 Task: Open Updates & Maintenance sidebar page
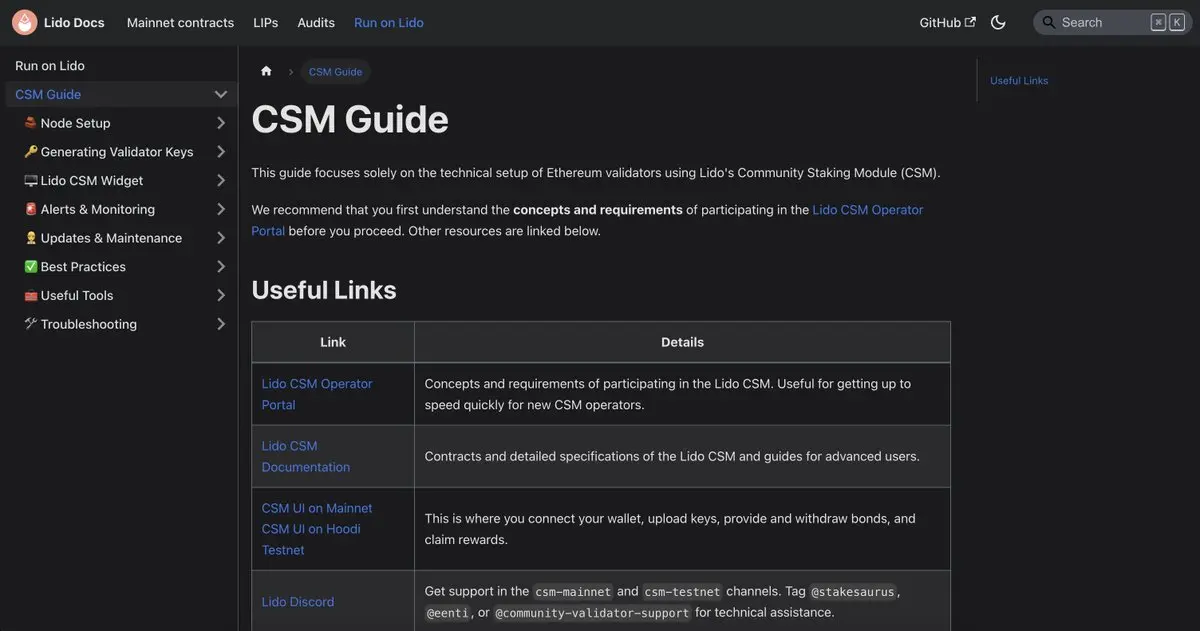tap(103, 238)
